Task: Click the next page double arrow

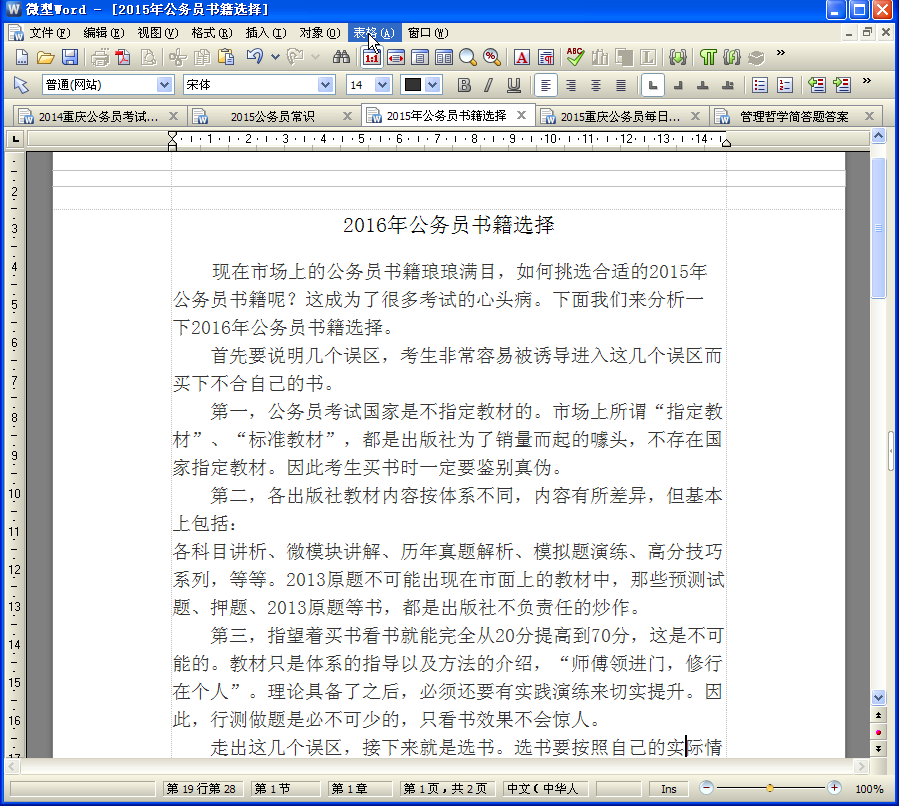Action: pyautogui.click(x=878, y=749)
